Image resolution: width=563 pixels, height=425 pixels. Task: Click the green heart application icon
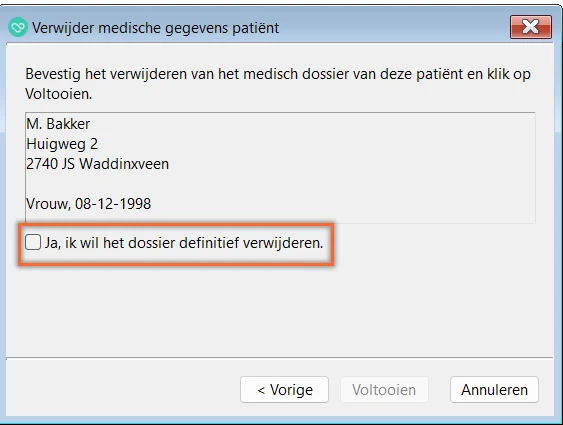point(18,27)
